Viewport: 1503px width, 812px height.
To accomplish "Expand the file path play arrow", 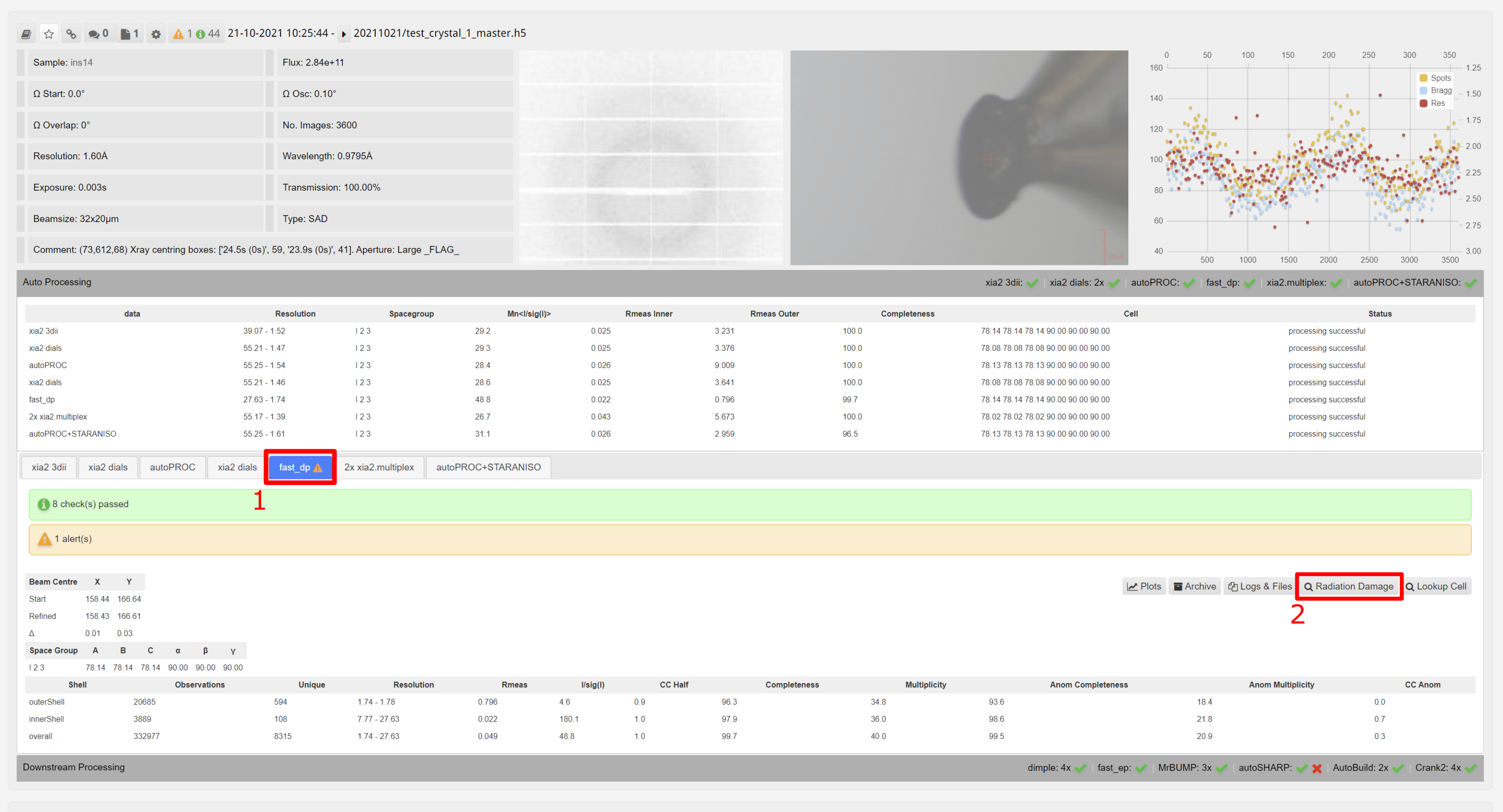I will [344, 34].
